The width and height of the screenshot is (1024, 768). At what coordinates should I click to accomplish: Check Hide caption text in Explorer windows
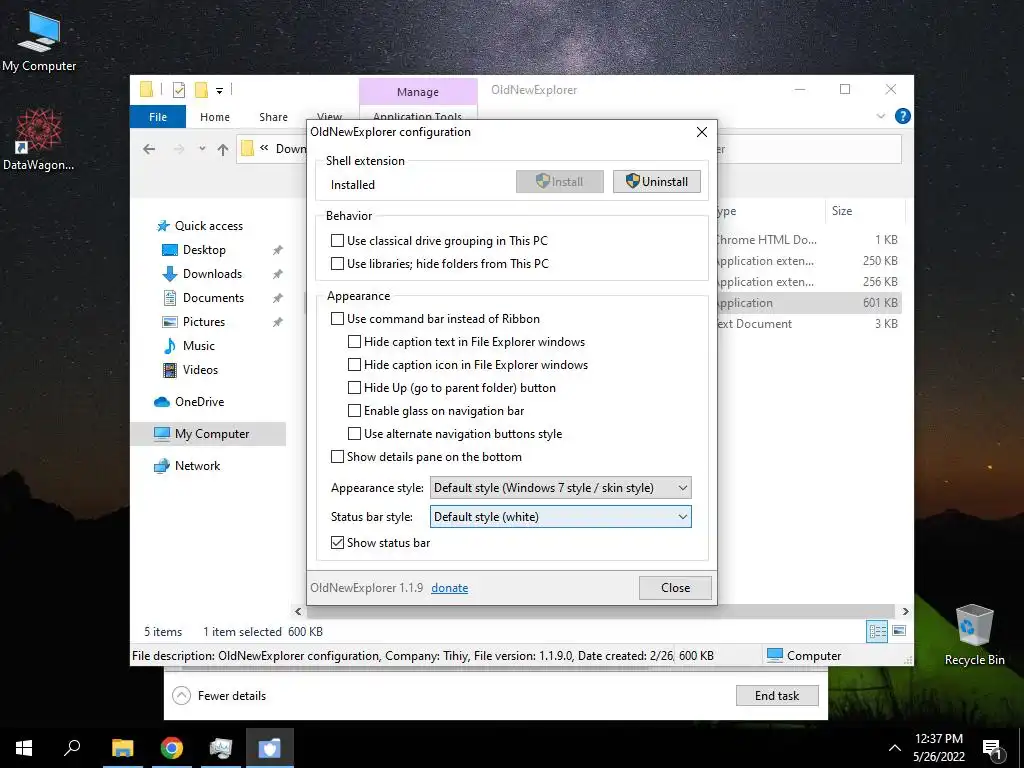coord(354,342)
